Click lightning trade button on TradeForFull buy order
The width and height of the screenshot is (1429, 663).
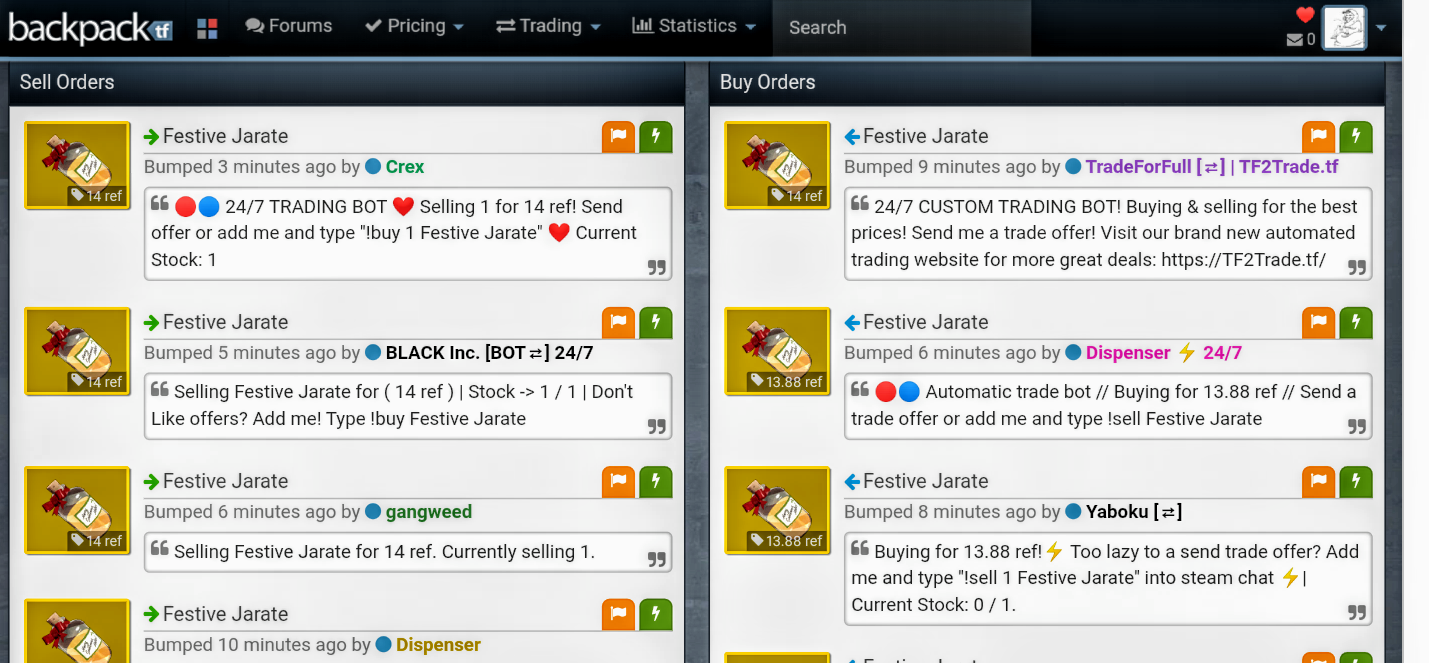(1356, 137)
